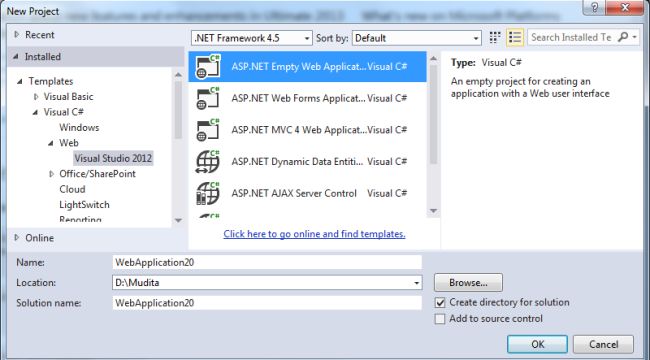Screen dimensions: 650x360
Task: Select 'ASP.NET Dynamic Data Entiti...' row text
Action: click(297, 161)
